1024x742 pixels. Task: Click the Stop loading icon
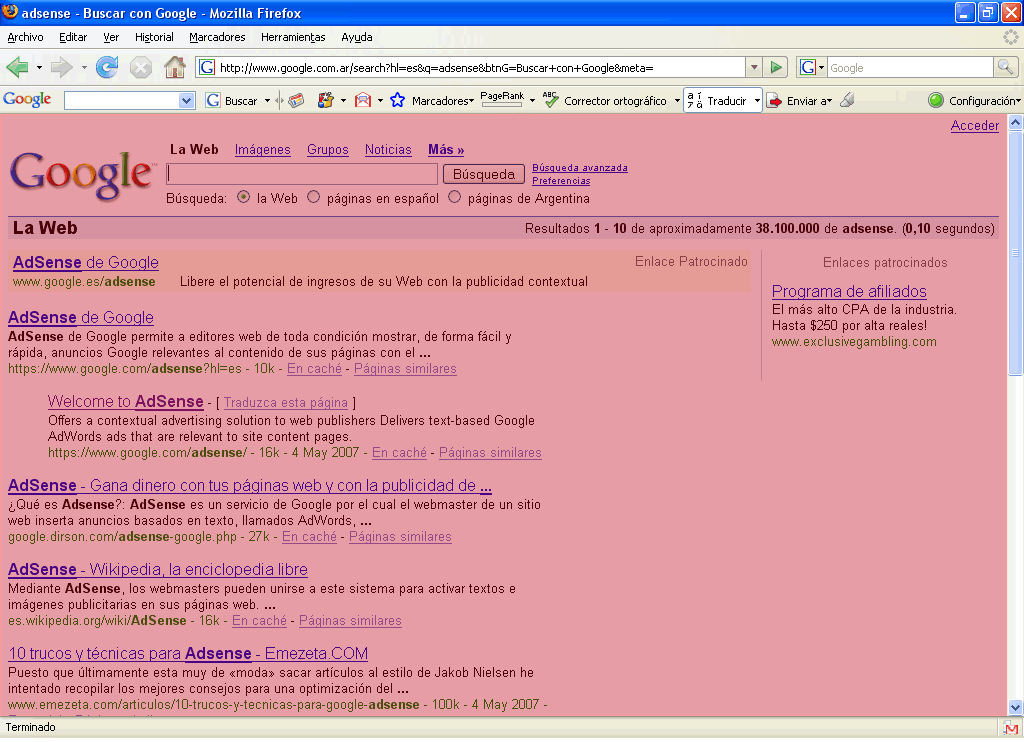pos(141,67)
